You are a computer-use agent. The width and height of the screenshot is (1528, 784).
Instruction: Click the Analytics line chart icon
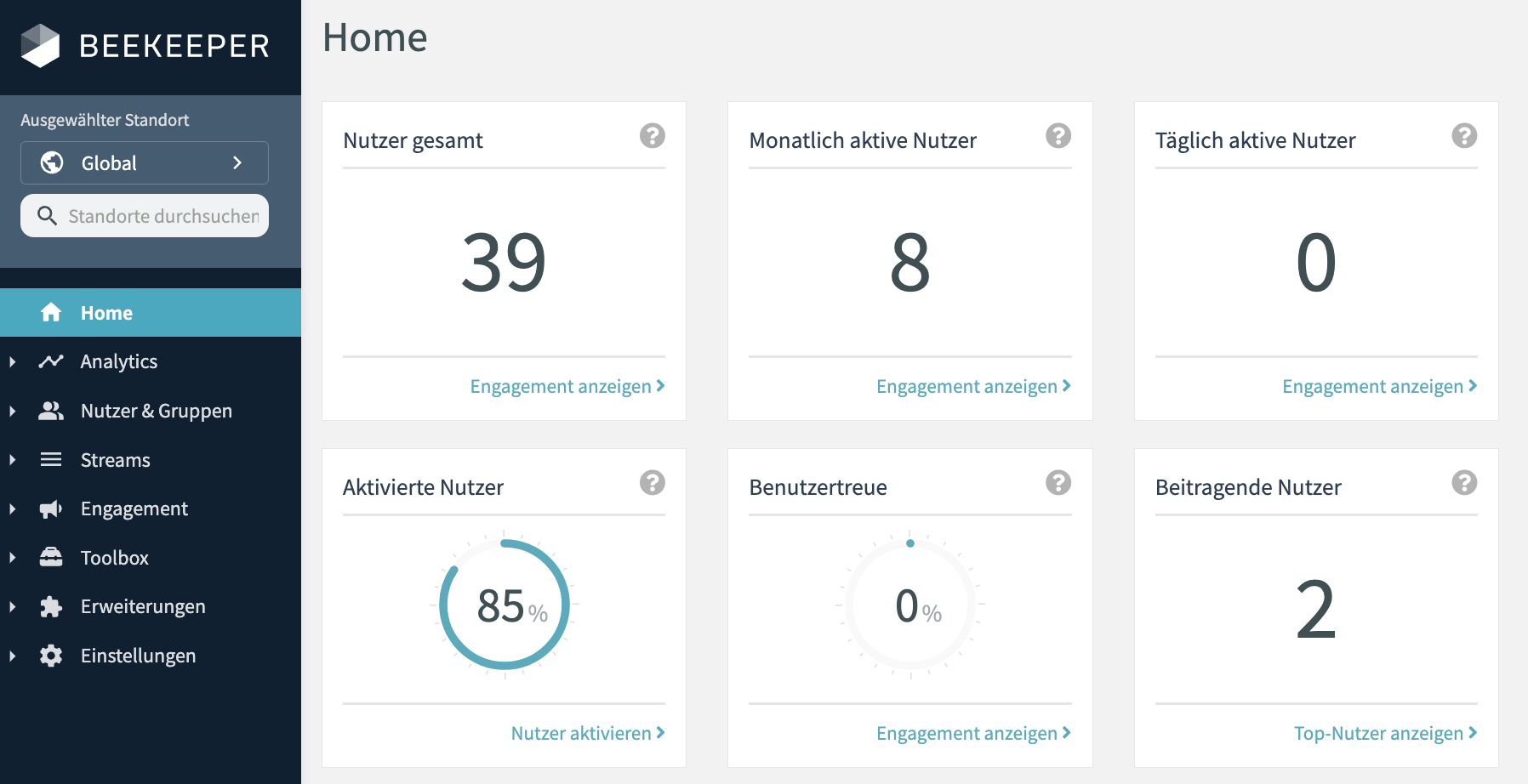tap(51, 361)
